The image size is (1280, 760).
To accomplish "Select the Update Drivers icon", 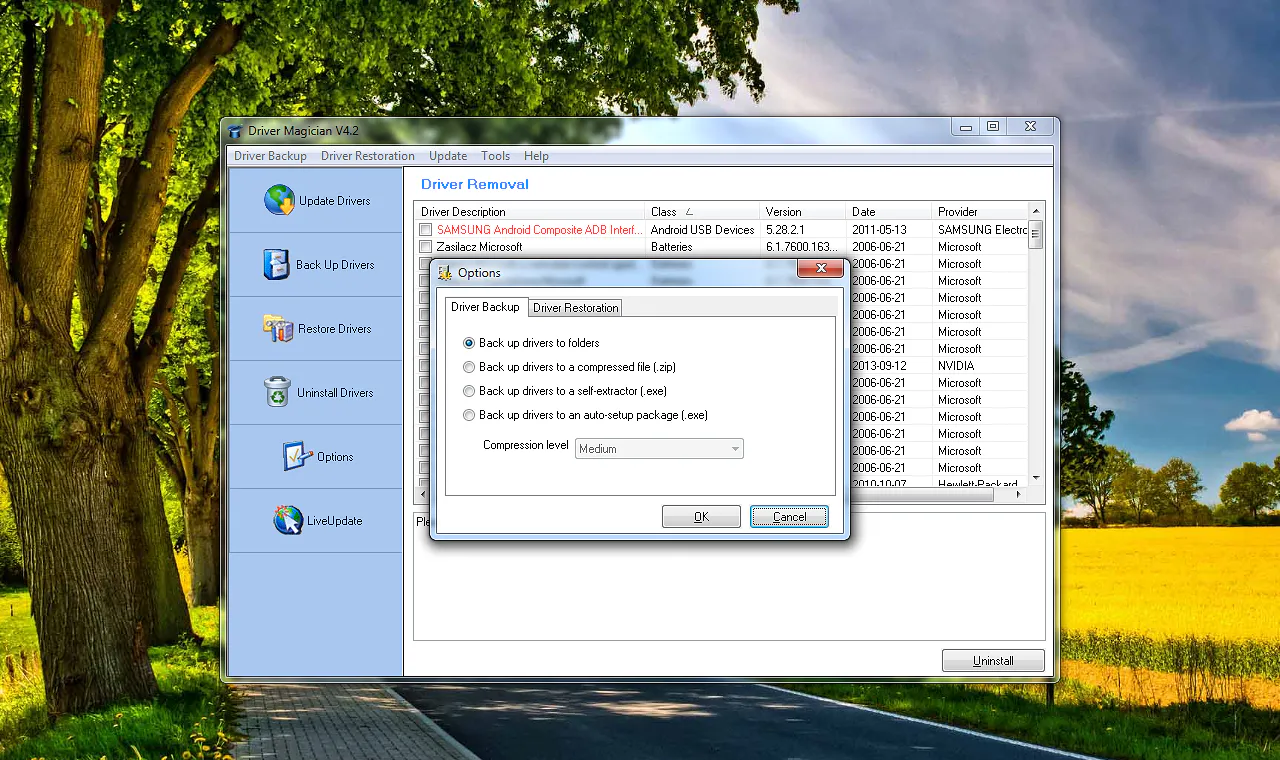I will tap(279, 200).
